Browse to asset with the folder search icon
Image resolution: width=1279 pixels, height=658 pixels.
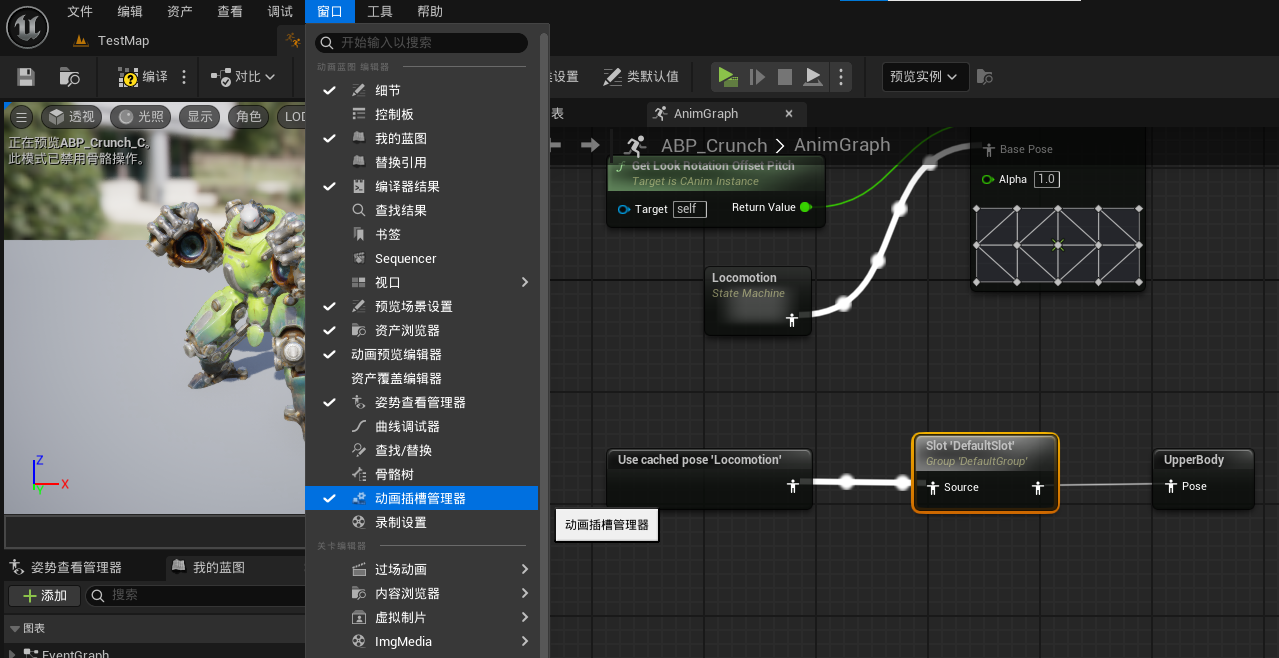click(69, 77)
